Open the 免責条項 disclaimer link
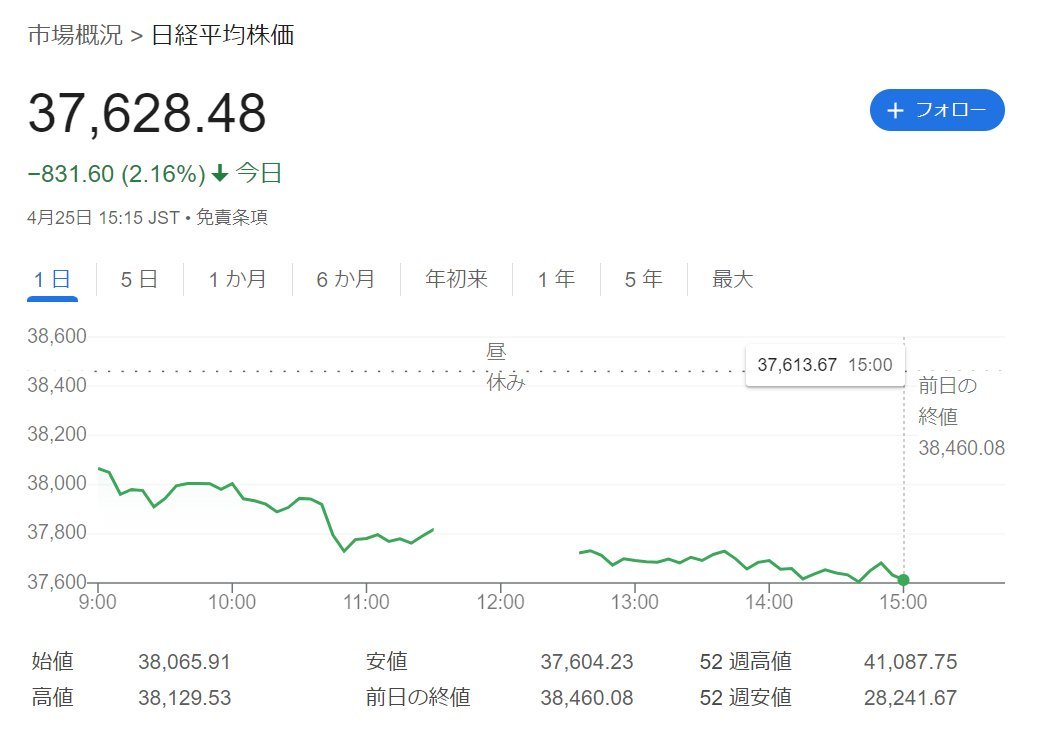Image resolution: width=1053 pixels, height=733 pixels. (x=232, y=218)
